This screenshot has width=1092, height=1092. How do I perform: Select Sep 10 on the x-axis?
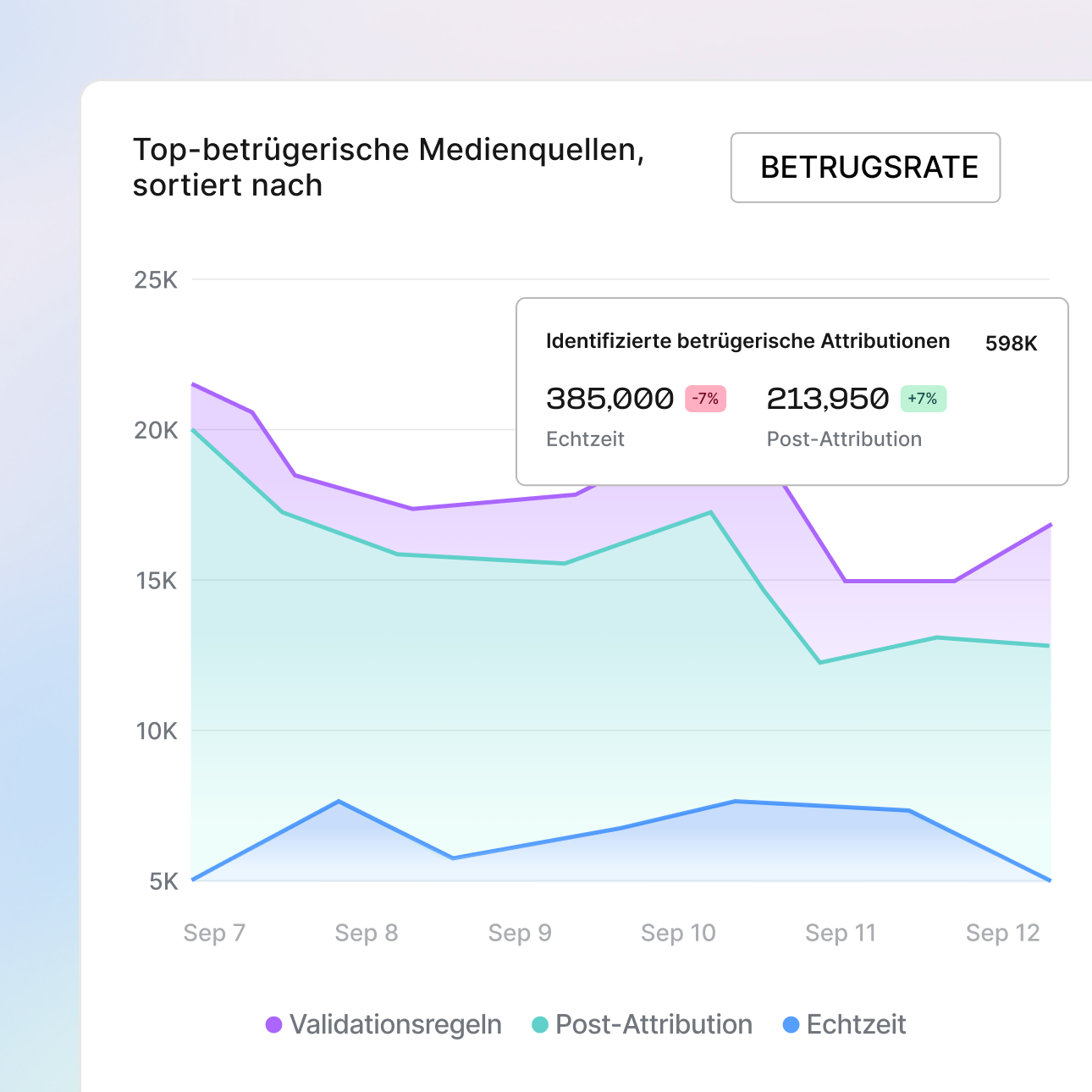(x=678, y=933)
